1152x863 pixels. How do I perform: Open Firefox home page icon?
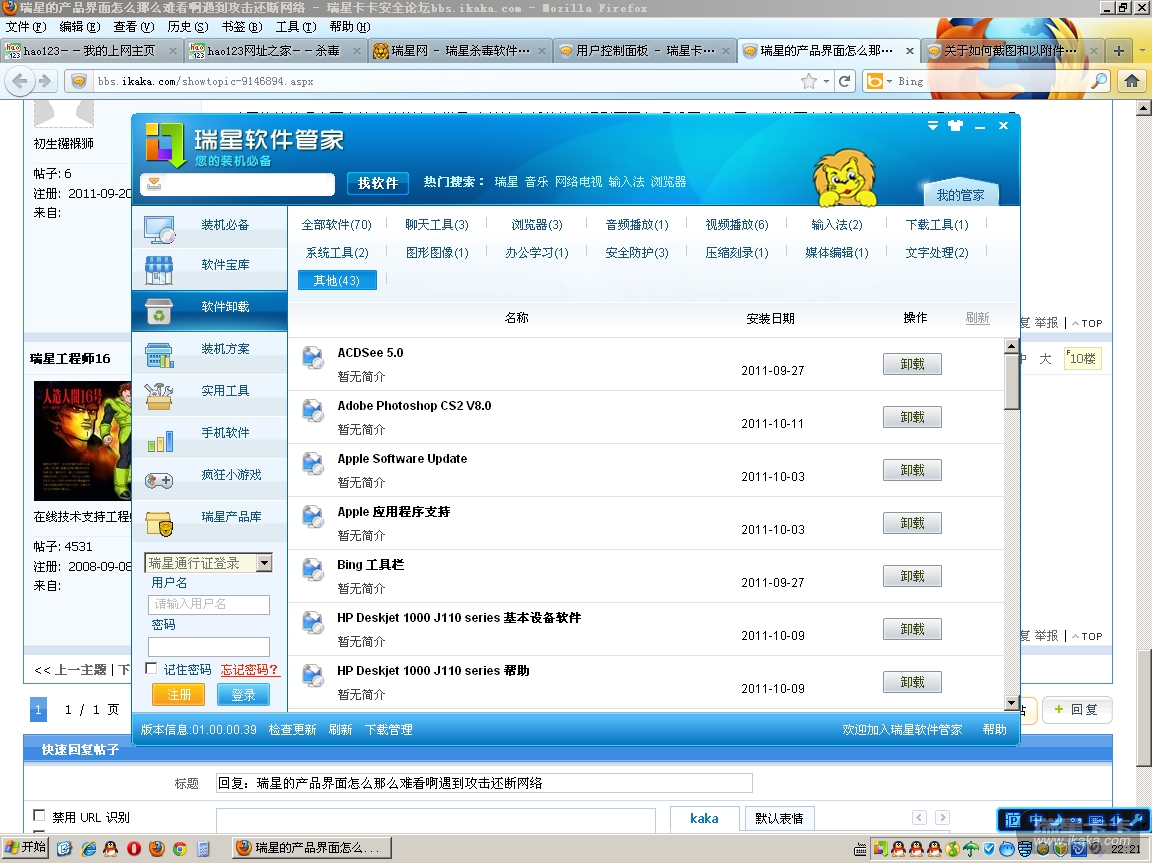1131,81
